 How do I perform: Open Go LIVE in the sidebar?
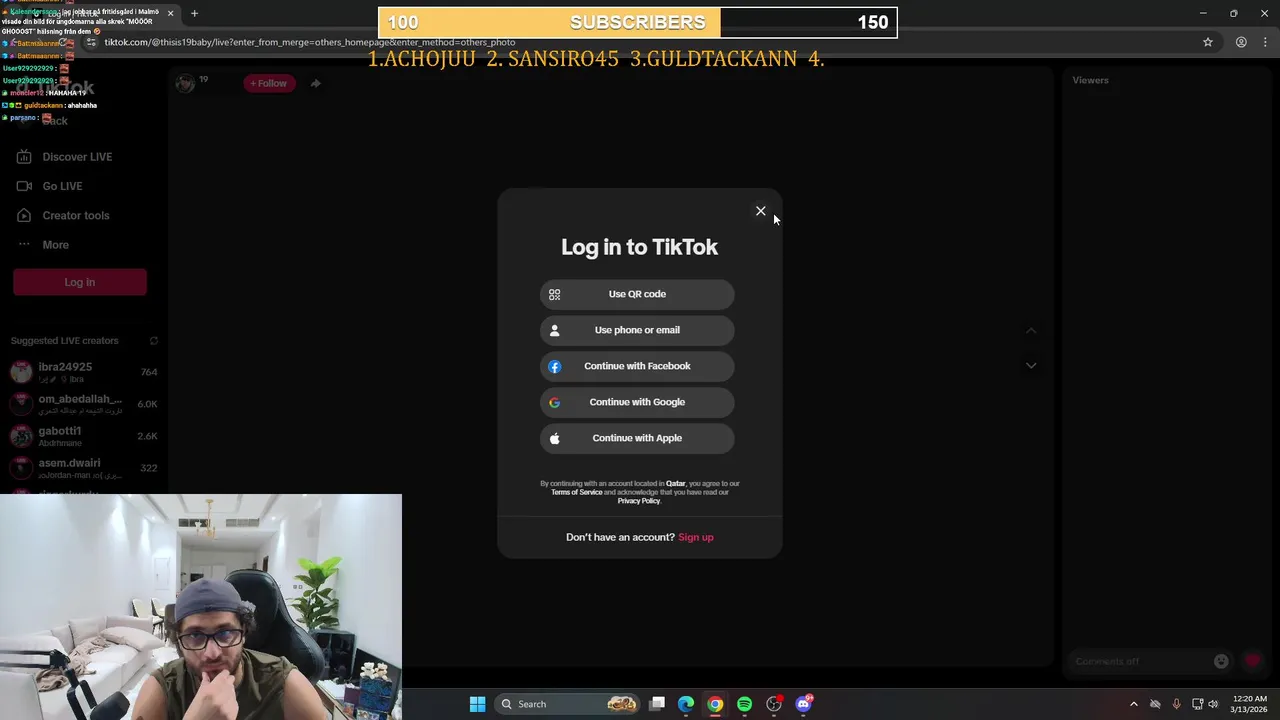point(80,186)
